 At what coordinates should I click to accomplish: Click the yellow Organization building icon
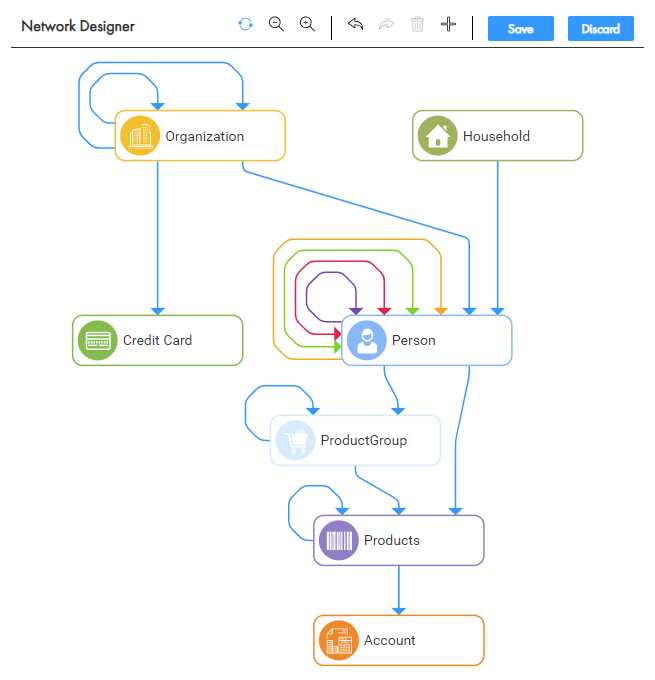click(140, 136)
